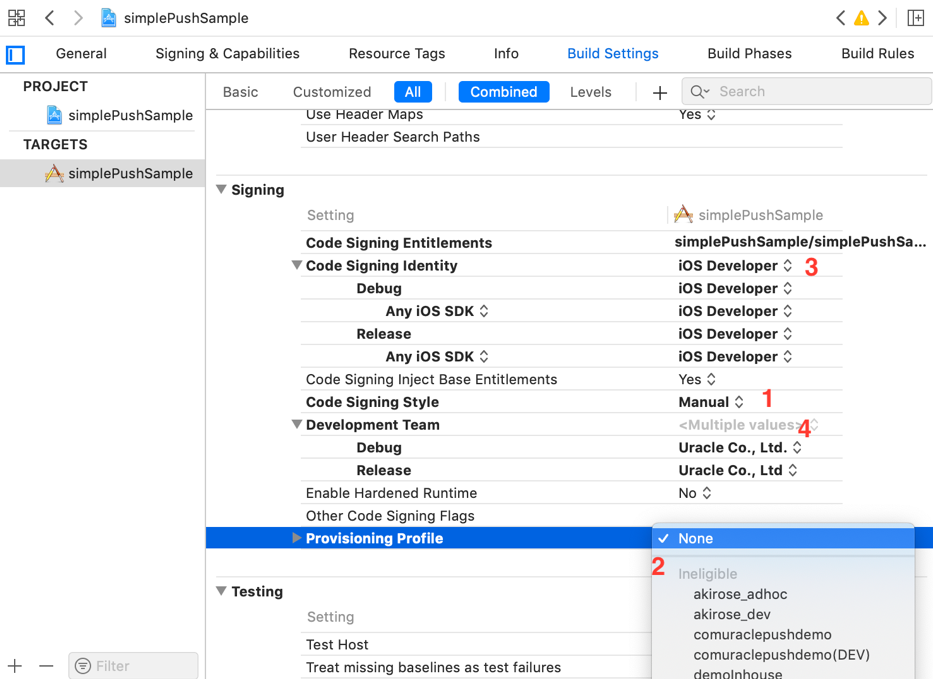Screen dimensions: 933x679
Task: Open Development Team Debug Uracle popup
Action: pyautogui.click(x=740, y=448)
